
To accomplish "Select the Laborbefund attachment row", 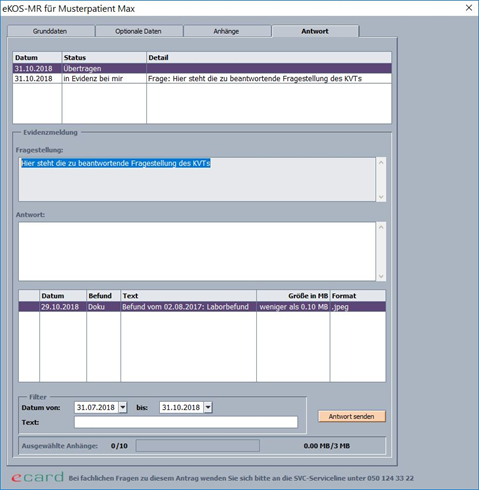I will pos(202,307).
